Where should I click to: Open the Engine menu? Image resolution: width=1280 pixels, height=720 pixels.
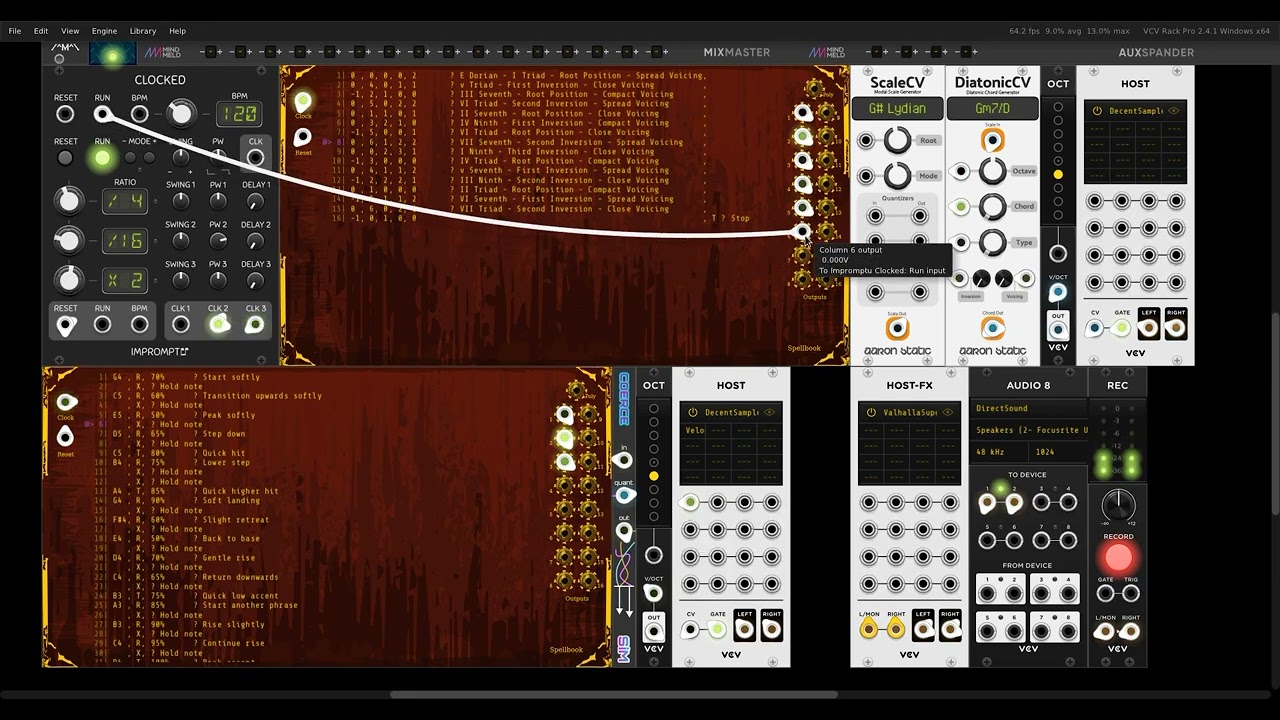(104, 31)
